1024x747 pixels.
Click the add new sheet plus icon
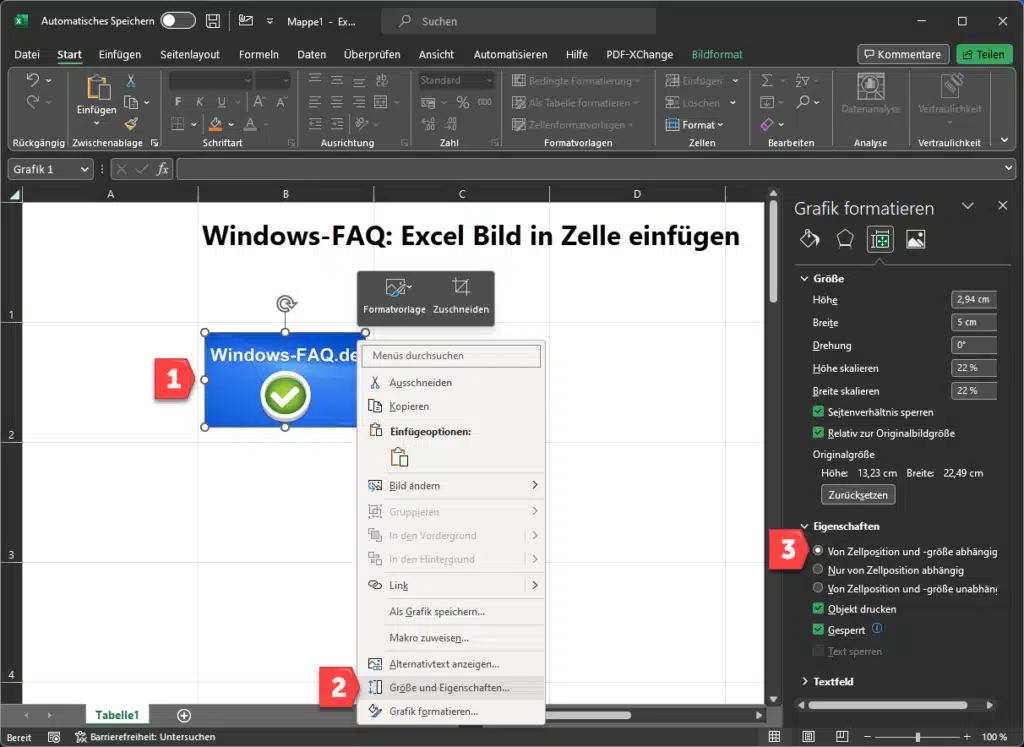[x=184, y=716]
